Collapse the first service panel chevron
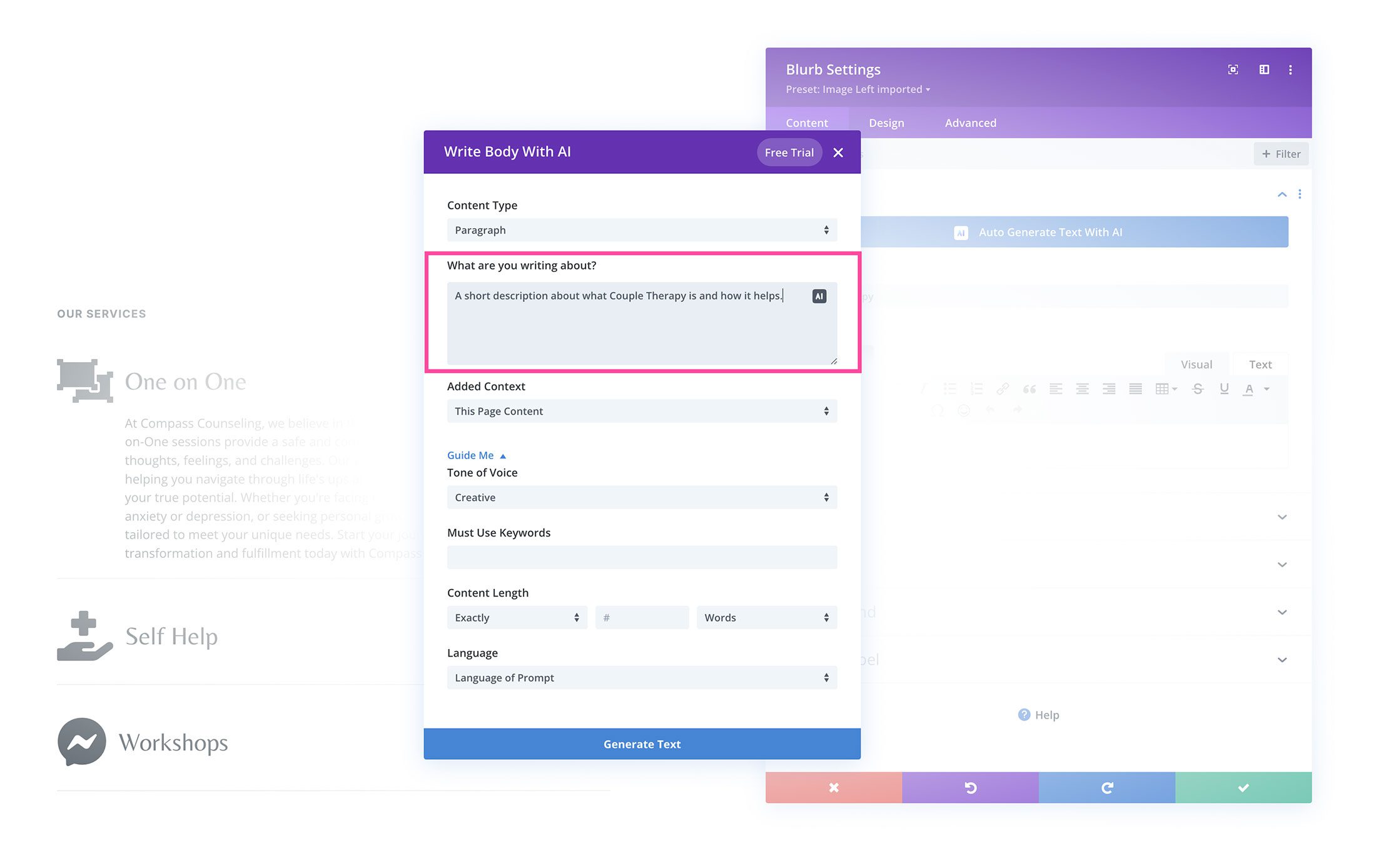The image size is (1376, 868). point(1281,194)
